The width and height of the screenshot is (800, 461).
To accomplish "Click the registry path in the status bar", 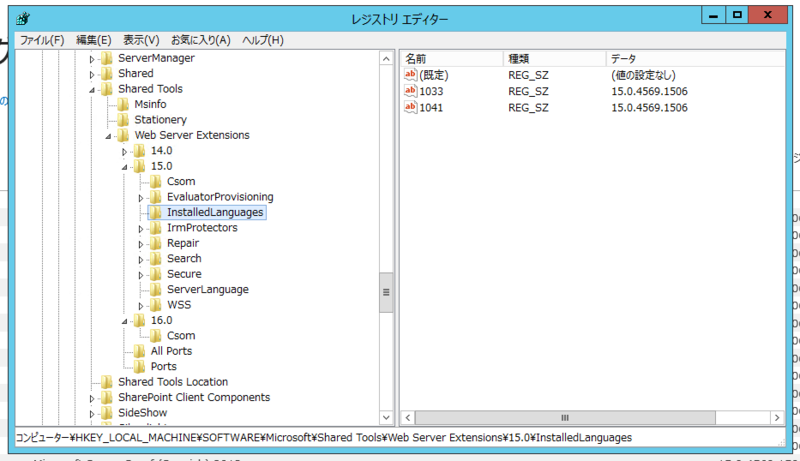I will pyautogui.click(x=324, y=438).
